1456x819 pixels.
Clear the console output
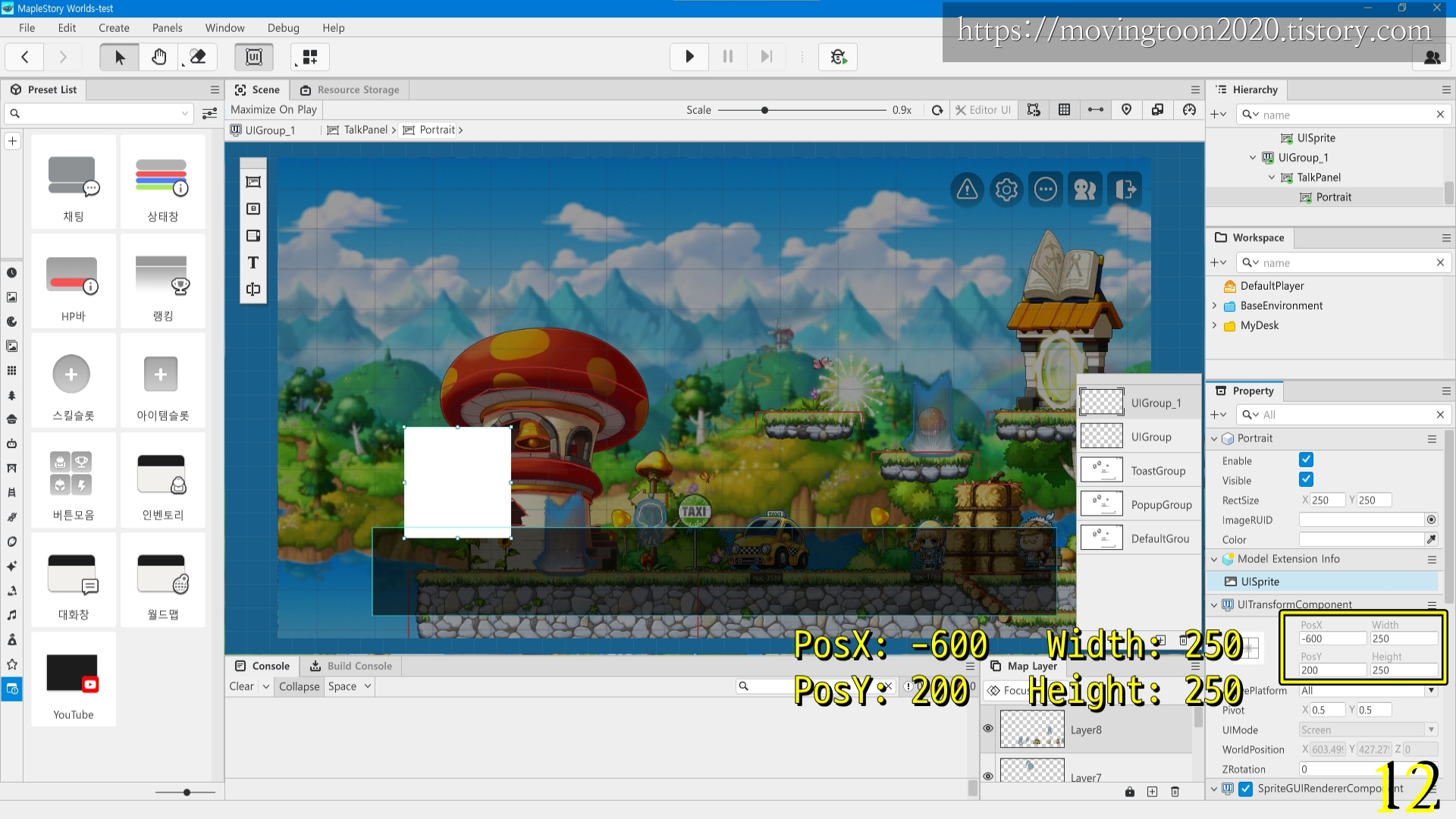pyautogui.click(x=242, y=686)
